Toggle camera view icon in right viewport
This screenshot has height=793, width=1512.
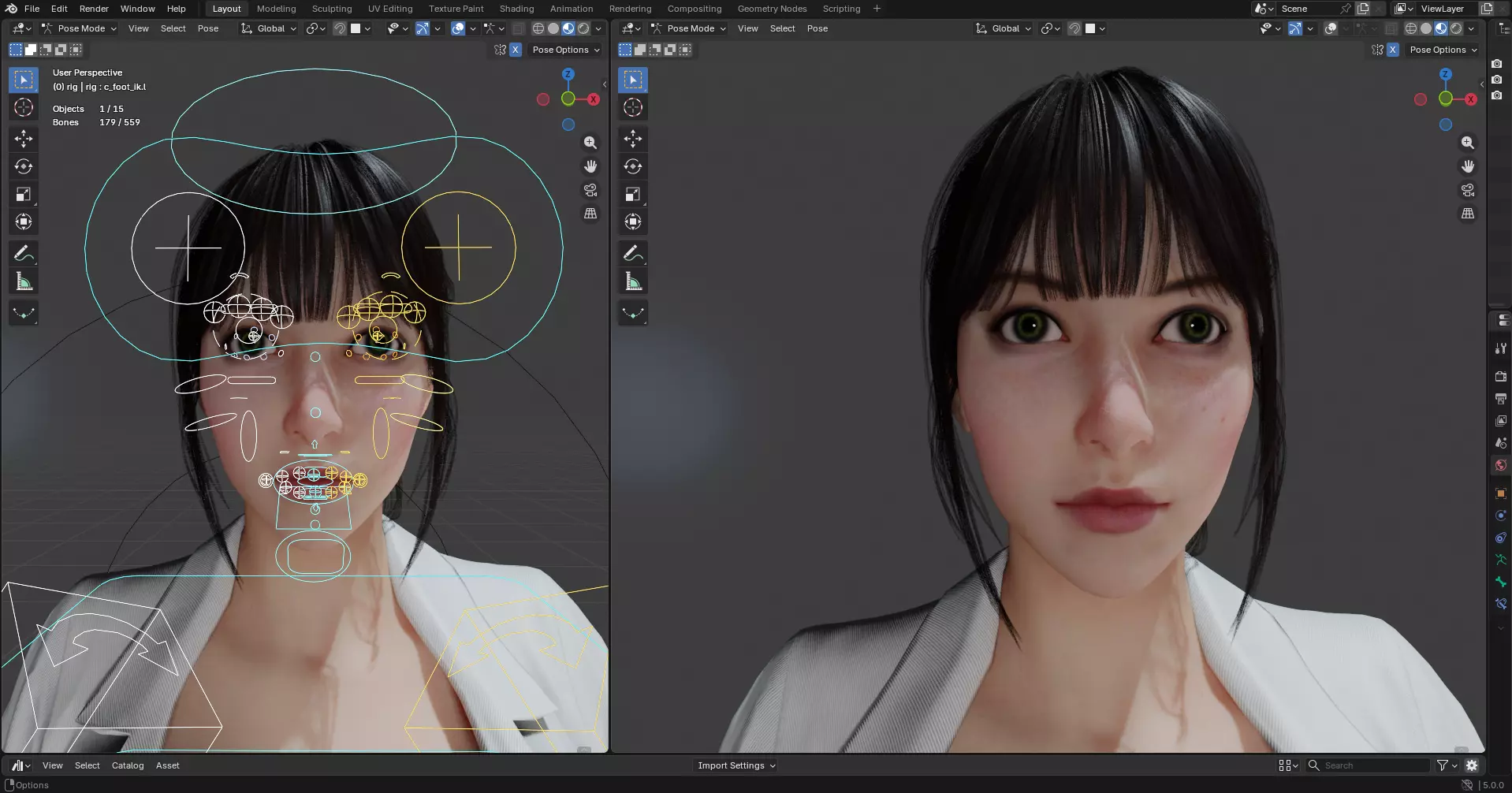pyautogui.click(x=1468, y=190)
